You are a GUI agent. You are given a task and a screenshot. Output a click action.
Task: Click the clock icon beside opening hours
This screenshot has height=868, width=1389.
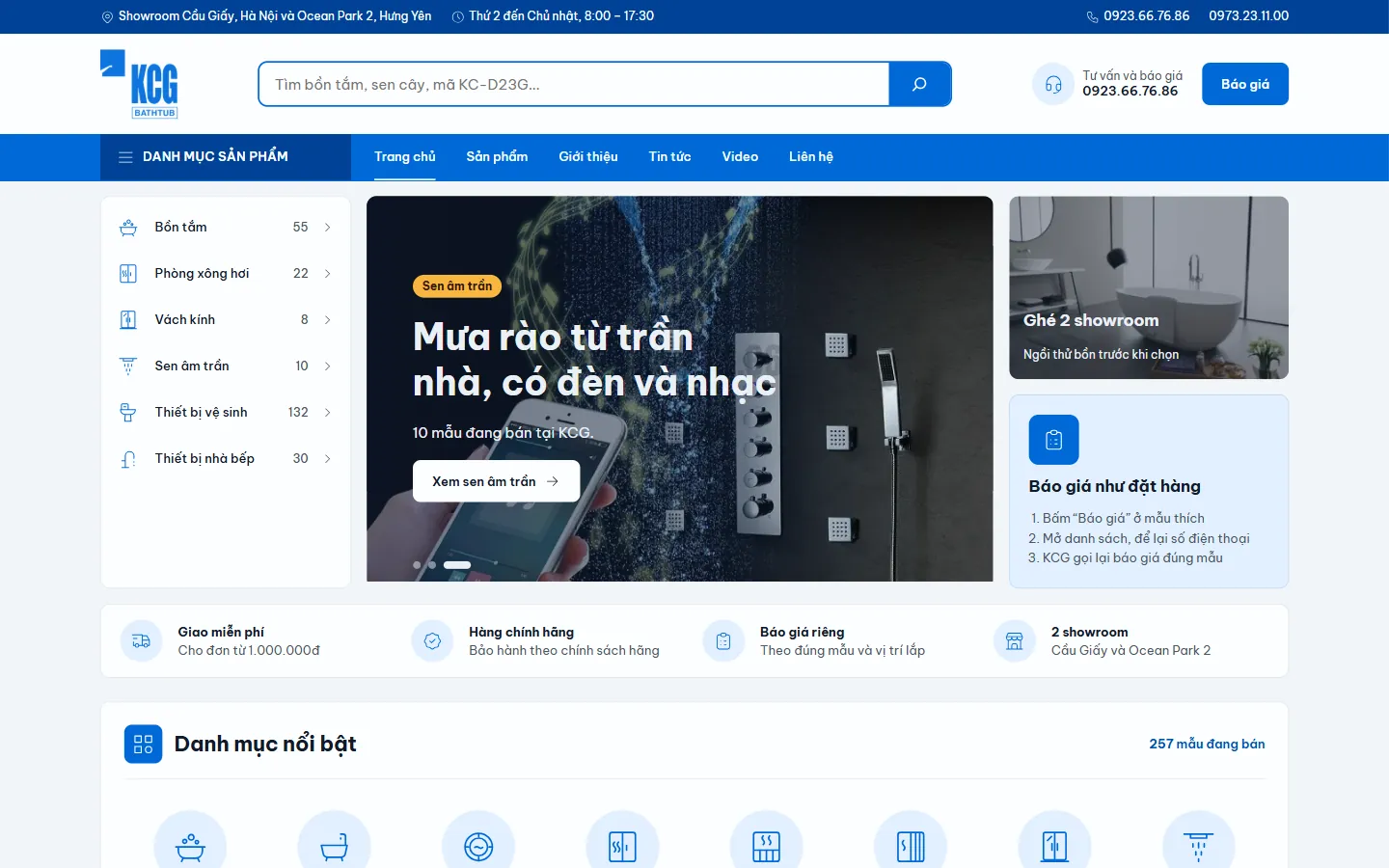click(x=458, y=16)
